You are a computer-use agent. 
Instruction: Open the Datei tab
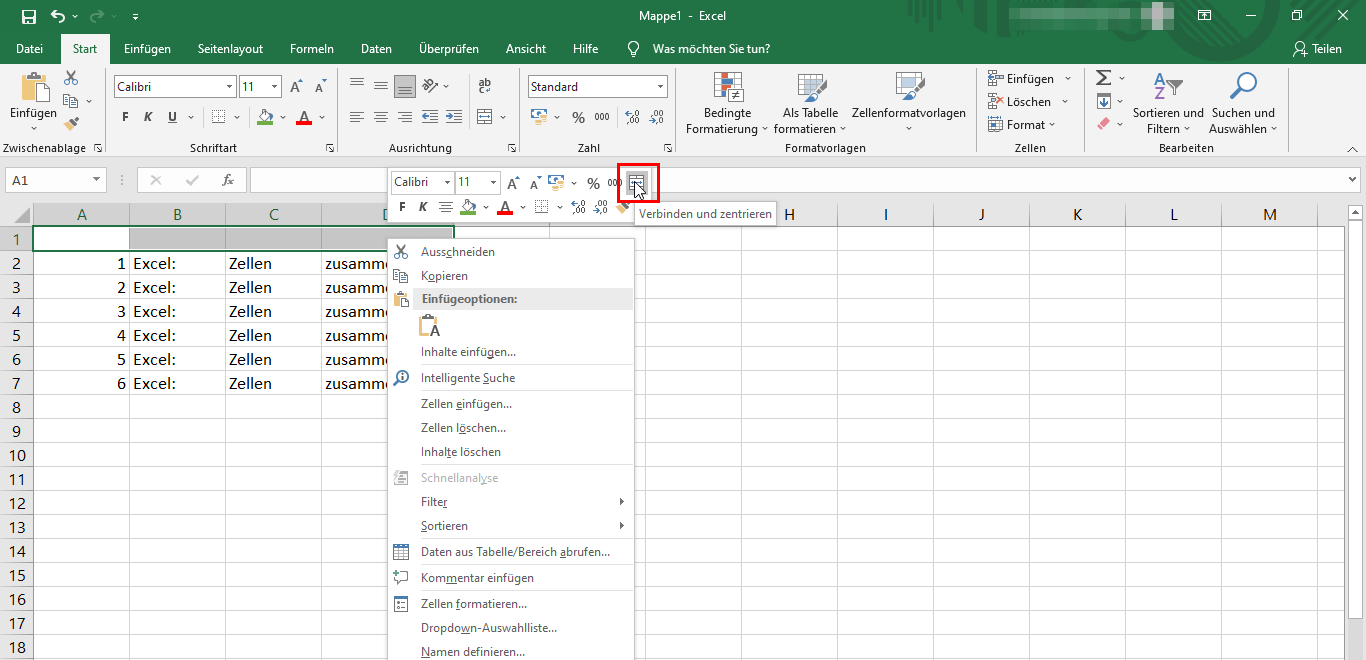pyautogui.click(x=29, y=48)
